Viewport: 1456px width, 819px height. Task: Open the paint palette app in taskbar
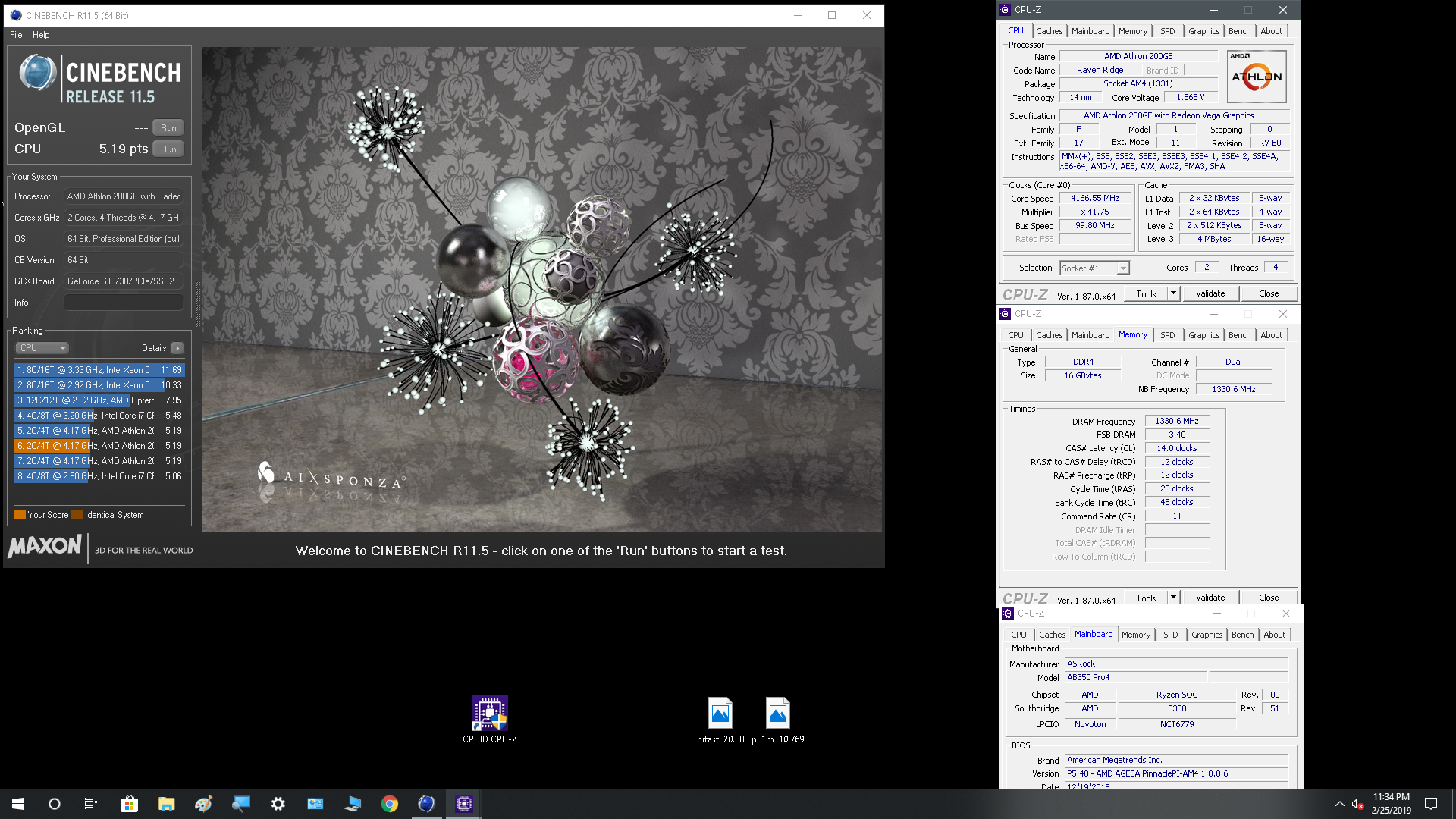tap(203, 804)
